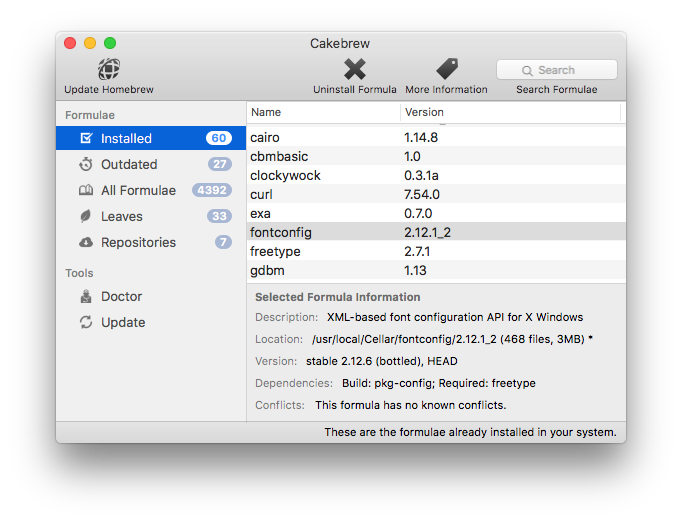
Task: Click version info stable 2.12.6 (bottled)
Action: [x=381, y=361]
